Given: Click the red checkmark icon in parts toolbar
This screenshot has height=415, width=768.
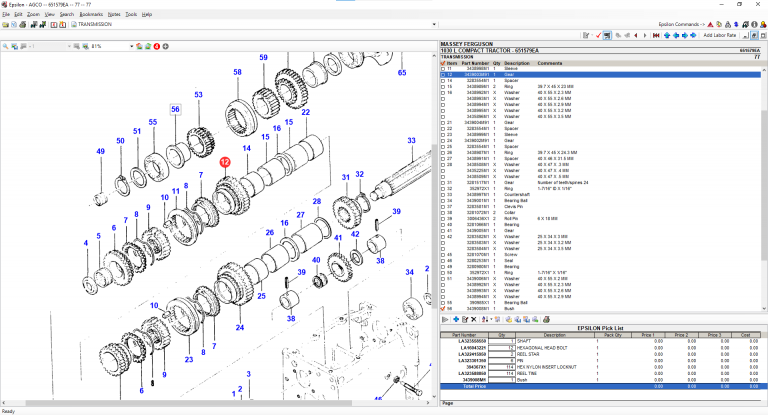Looking at the screenshot, I should tap(597, 35).
